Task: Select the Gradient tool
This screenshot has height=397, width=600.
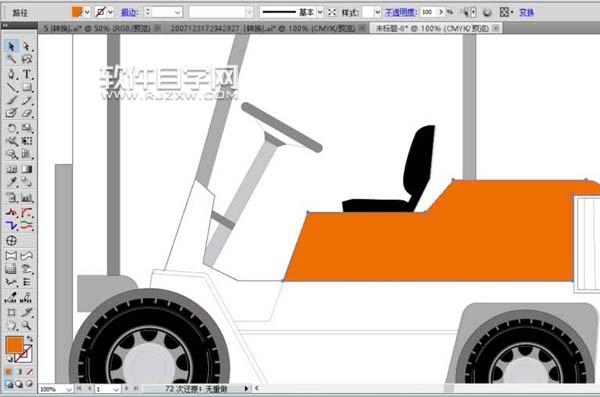Action: point(26,169)
